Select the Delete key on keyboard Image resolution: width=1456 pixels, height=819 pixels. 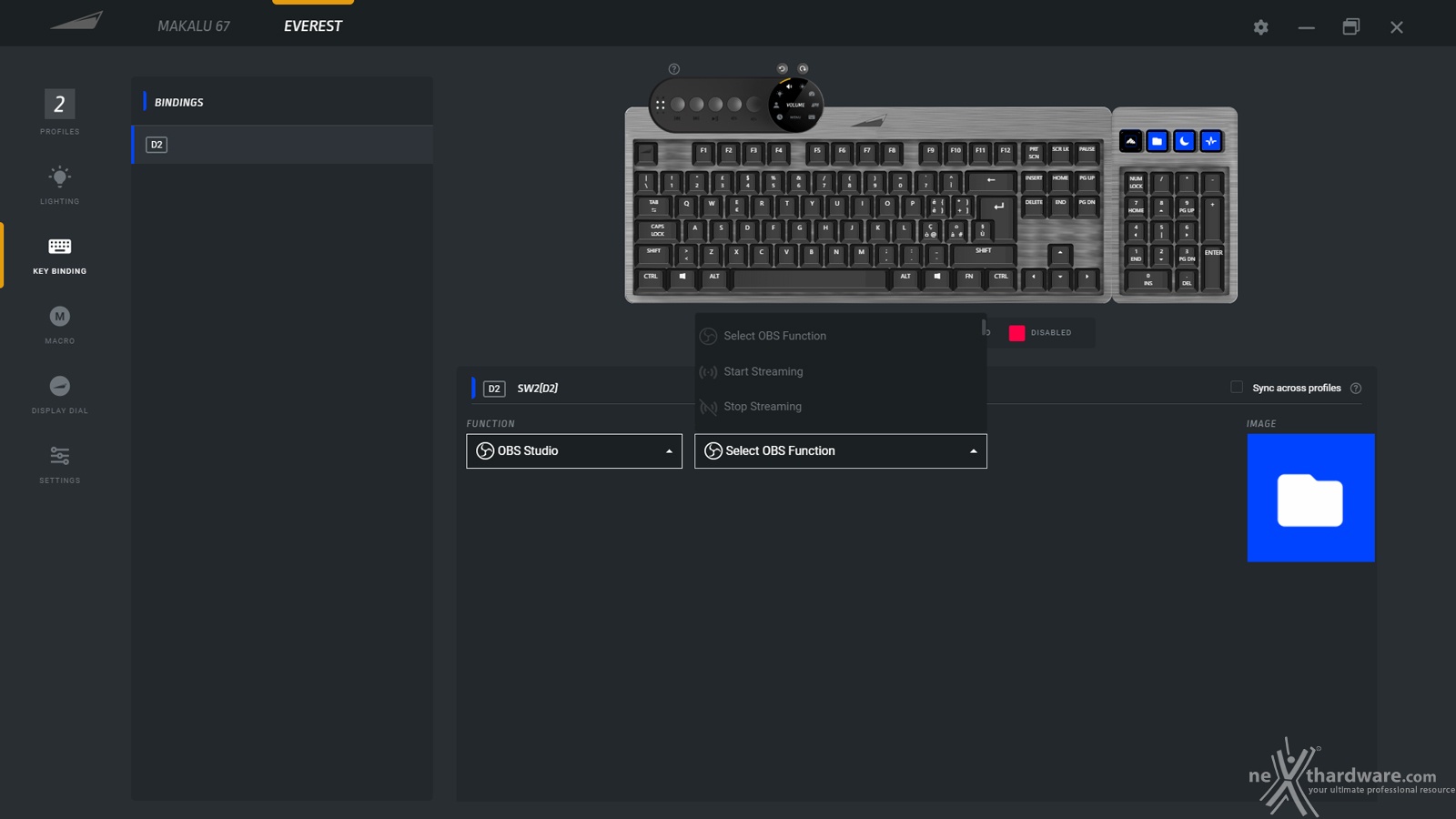(1034, 207)
